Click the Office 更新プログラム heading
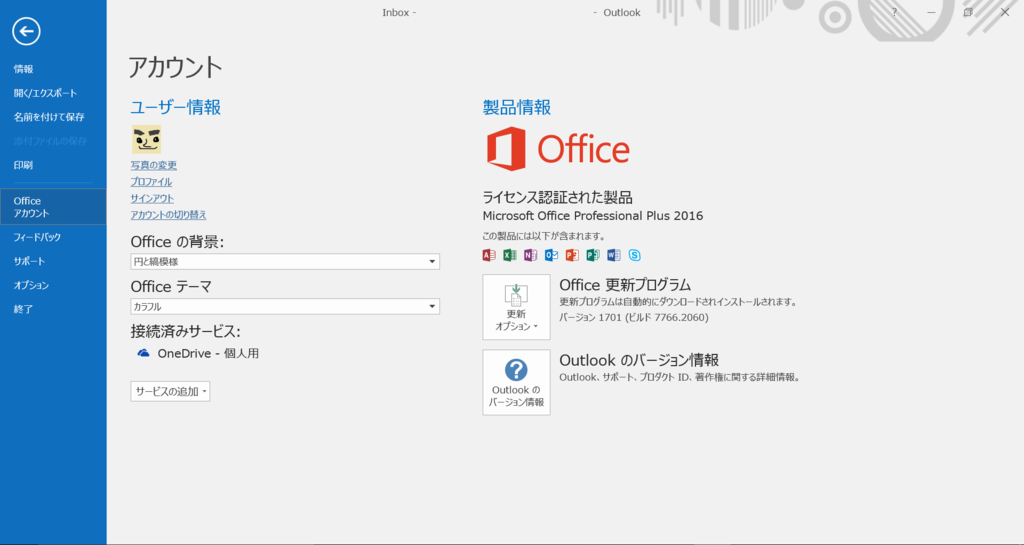Viewport: 1024px width, 545px height. coord(625,285)
